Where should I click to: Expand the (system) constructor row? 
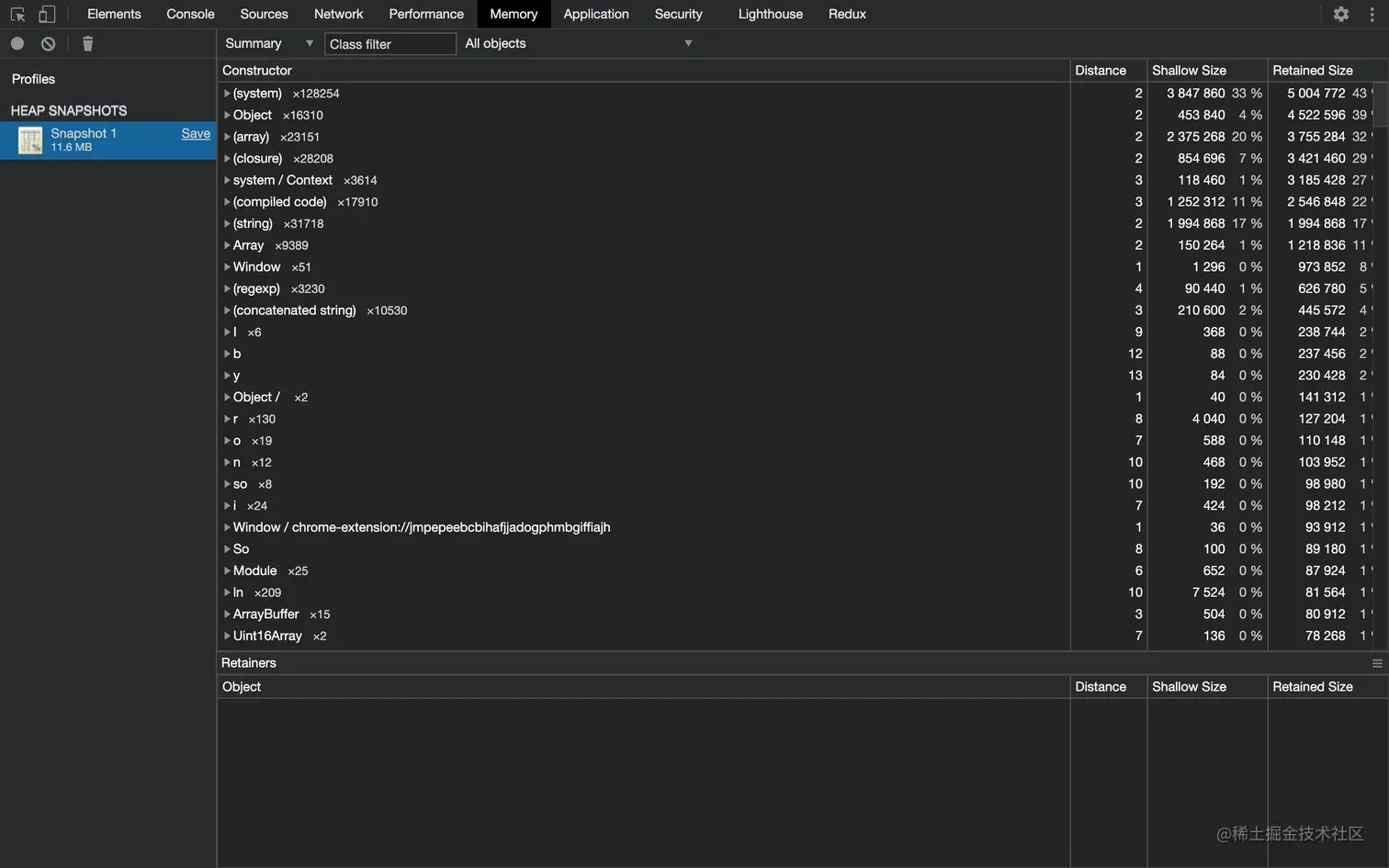coord(227,94)
